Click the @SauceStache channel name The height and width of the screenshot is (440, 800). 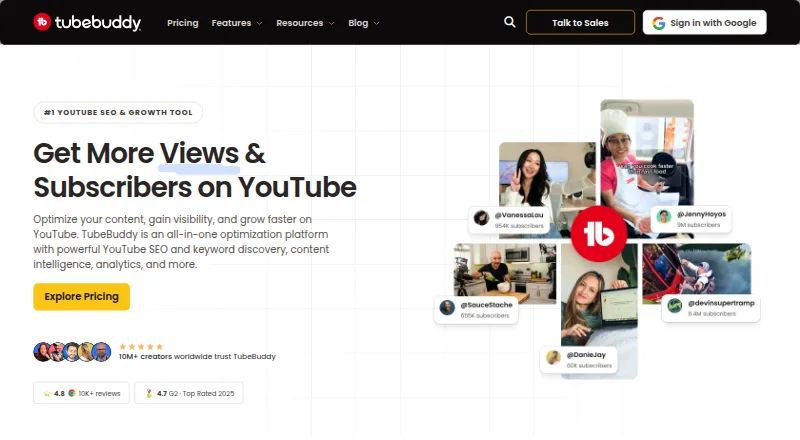(486, 305)
